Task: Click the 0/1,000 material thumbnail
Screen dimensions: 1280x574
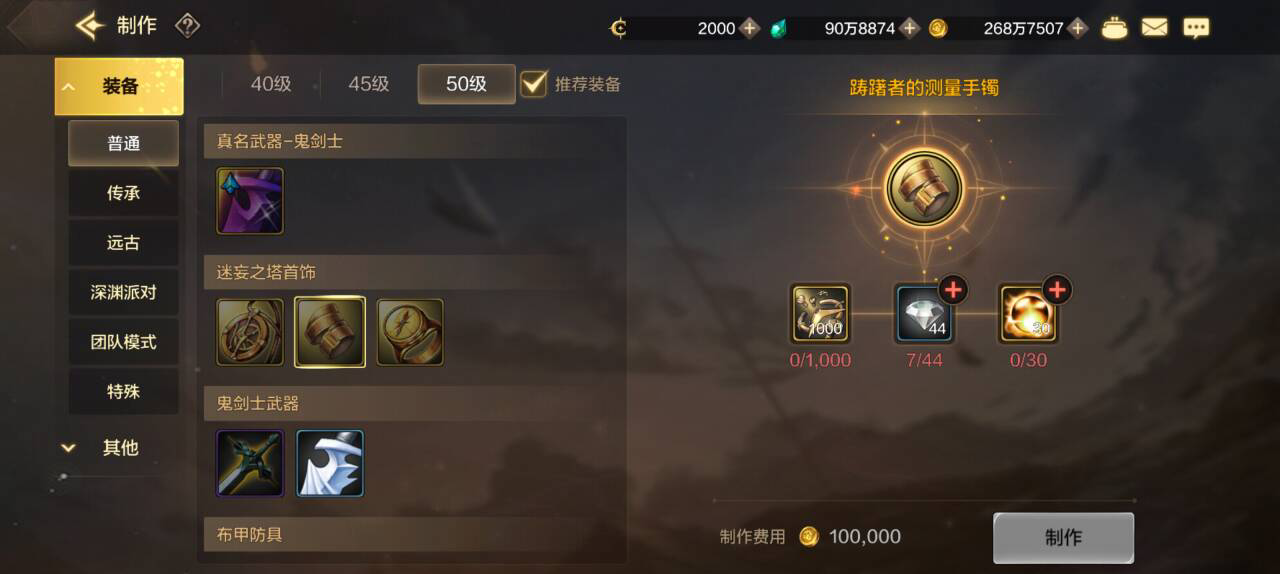Action: tap(820, 314)
